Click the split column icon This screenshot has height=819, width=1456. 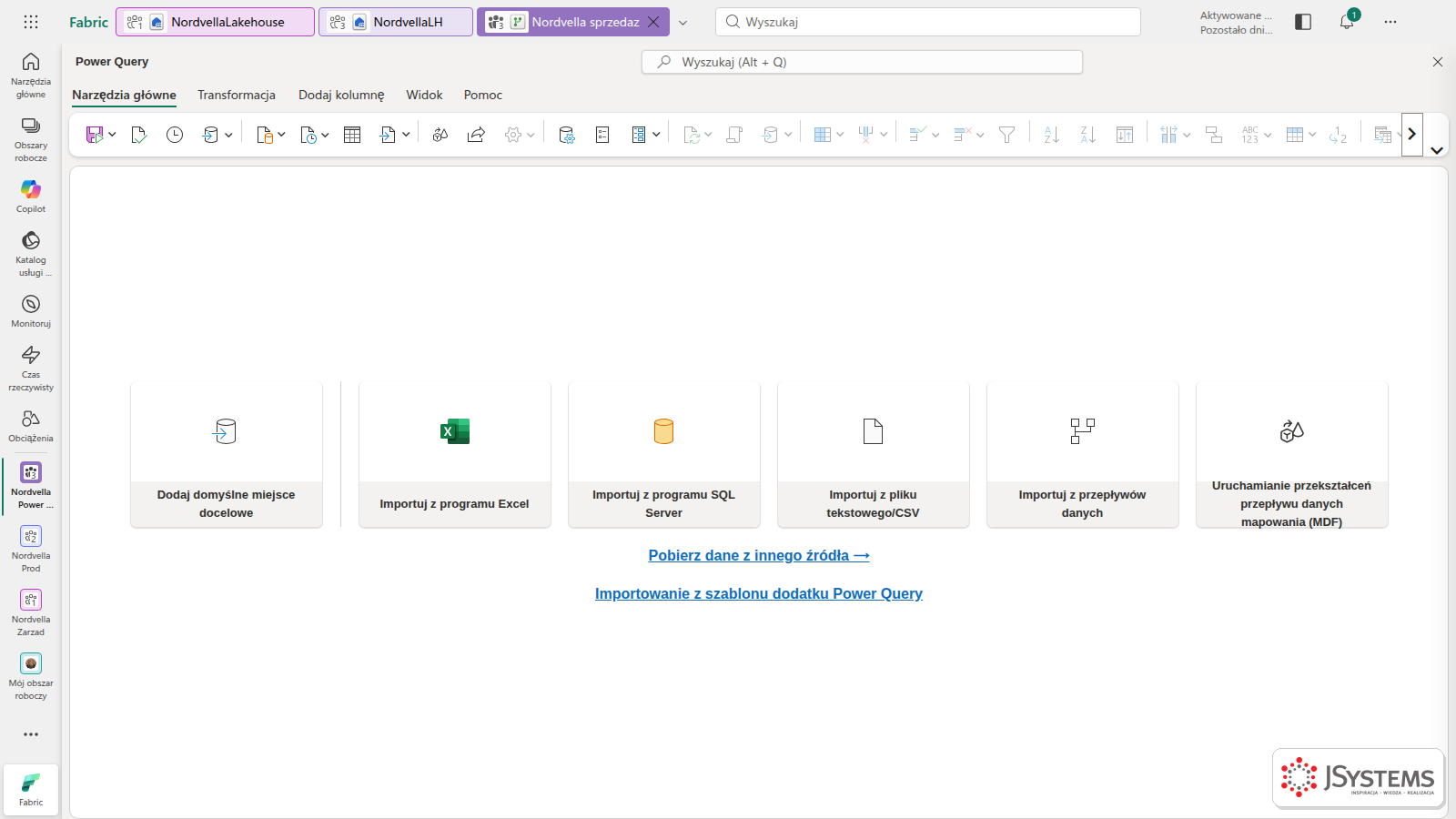click(x=1169, y=135)
